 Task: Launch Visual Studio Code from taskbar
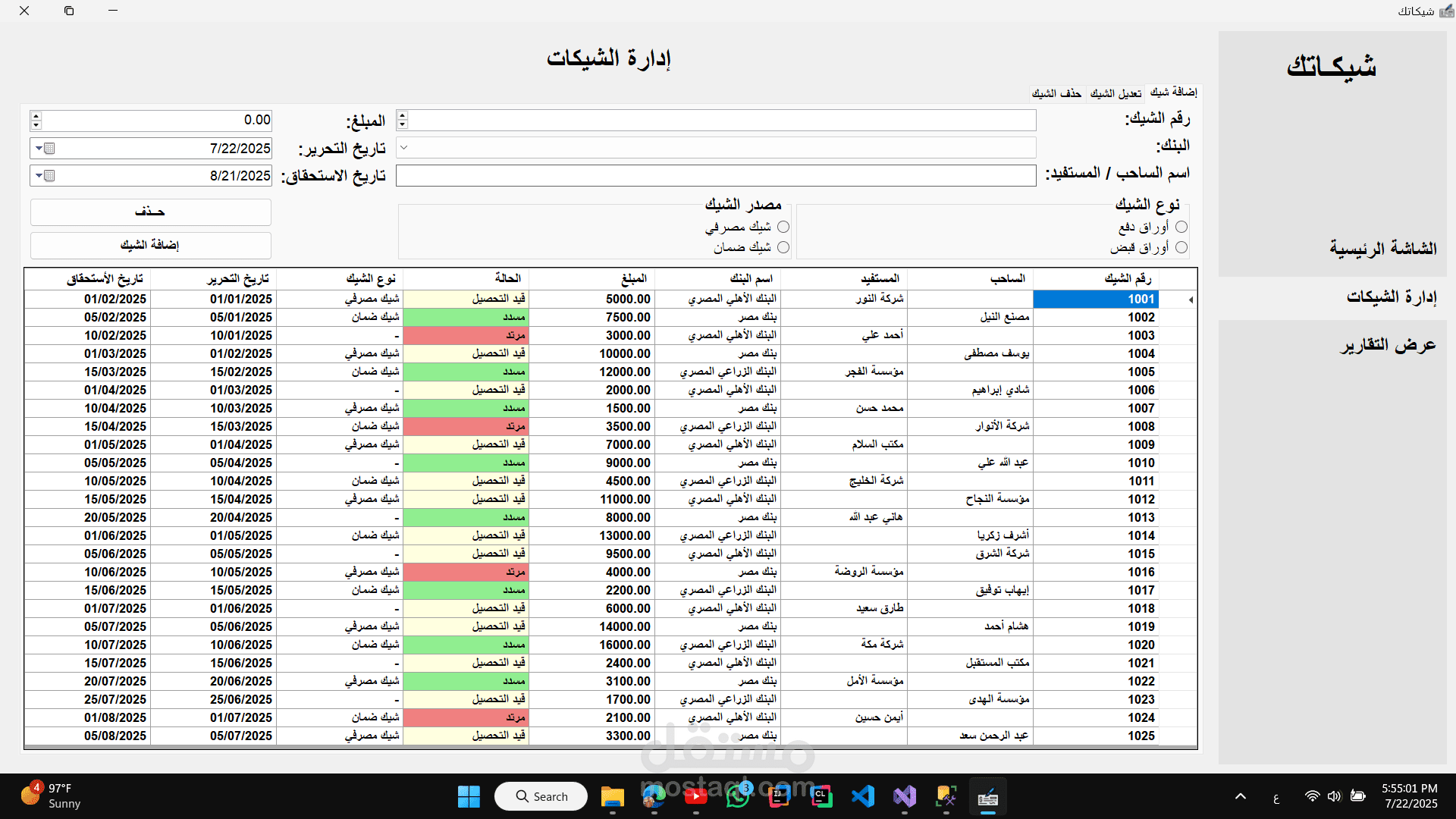point(863,796)
